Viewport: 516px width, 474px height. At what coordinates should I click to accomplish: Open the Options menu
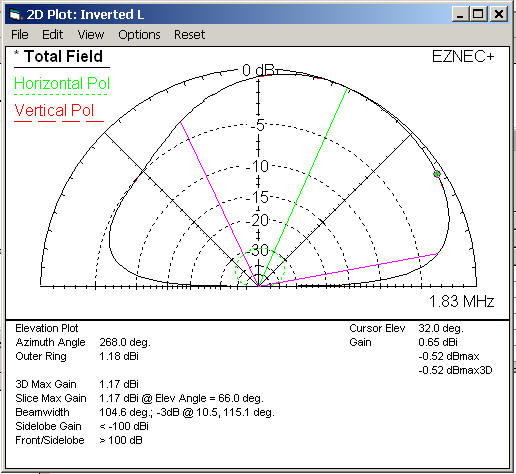point(139,35)
